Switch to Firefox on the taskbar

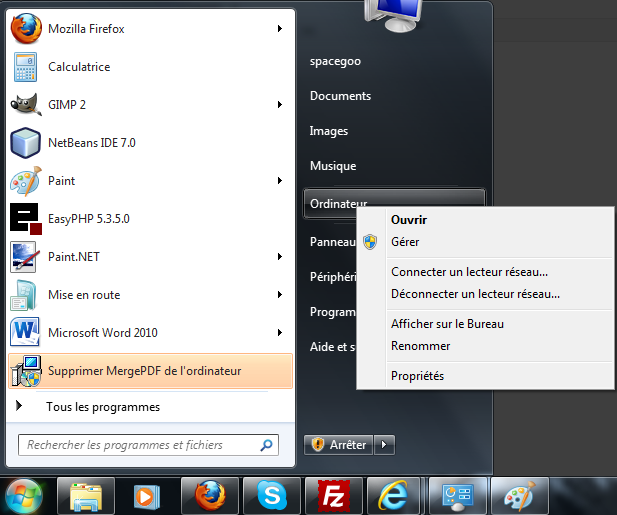tap(210, 497)
